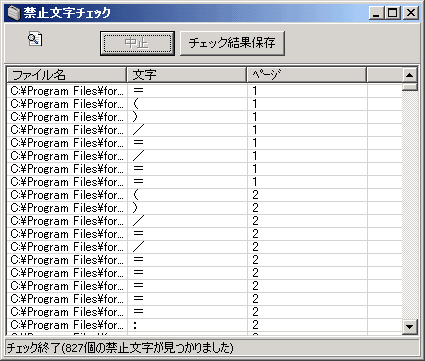Select the first page 2 row with ）
This screenshot has width=425, height=361.
pyautogui.click(x=204, y=208)
